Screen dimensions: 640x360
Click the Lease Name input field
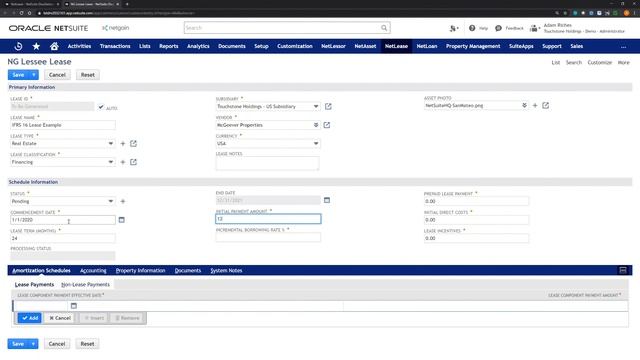tap(63, 125)
